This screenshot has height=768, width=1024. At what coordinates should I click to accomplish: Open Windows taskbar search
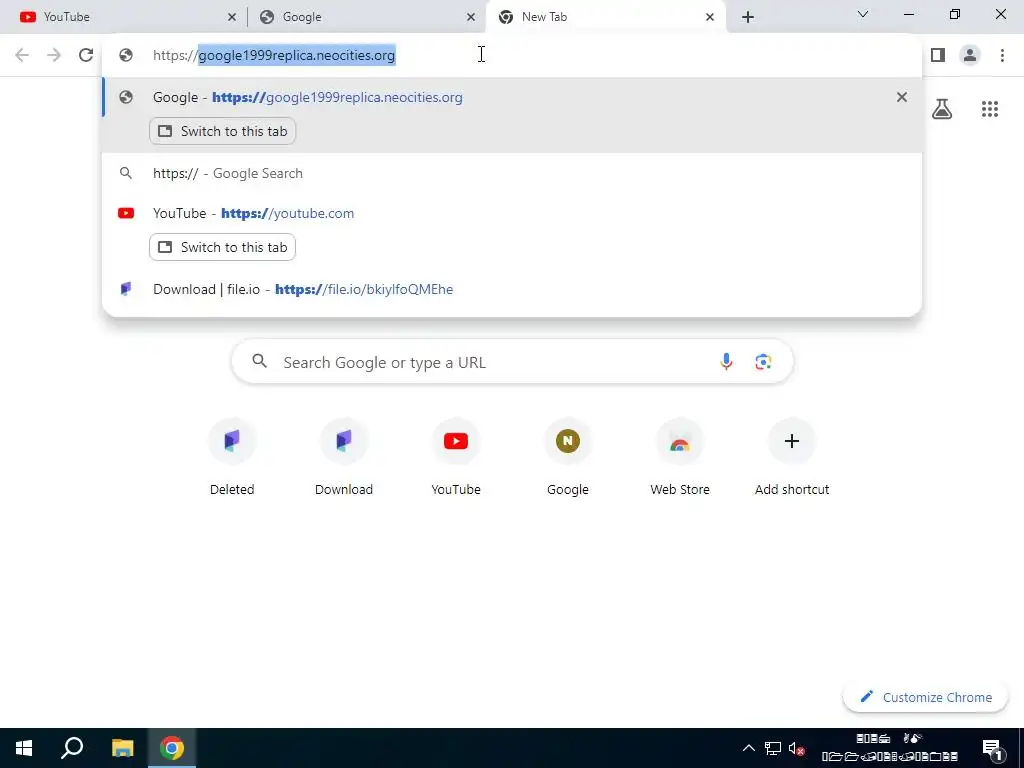point(72,748)
